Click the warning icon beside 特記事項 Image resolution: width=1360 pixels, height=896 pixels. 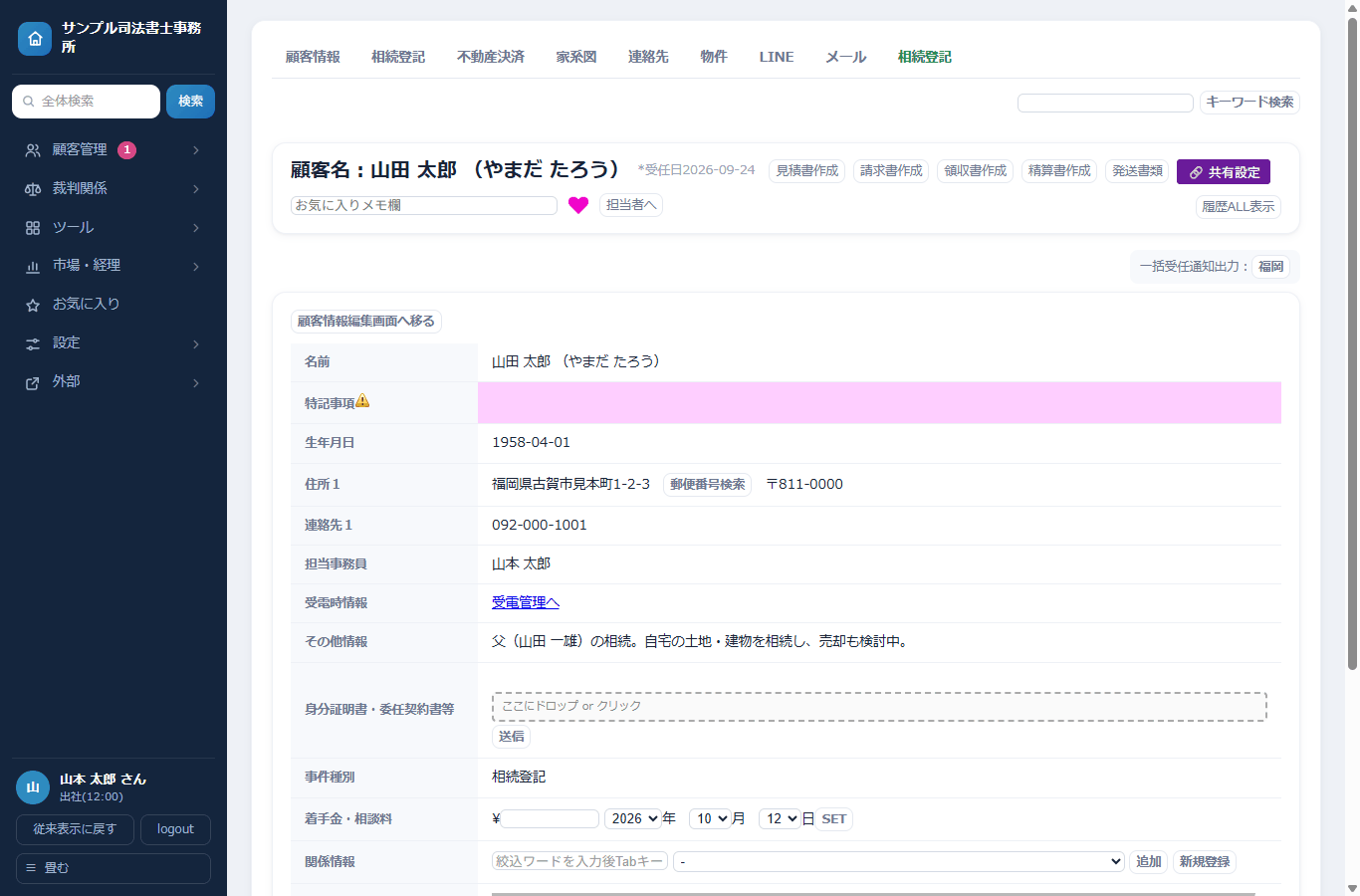point(362,401)
